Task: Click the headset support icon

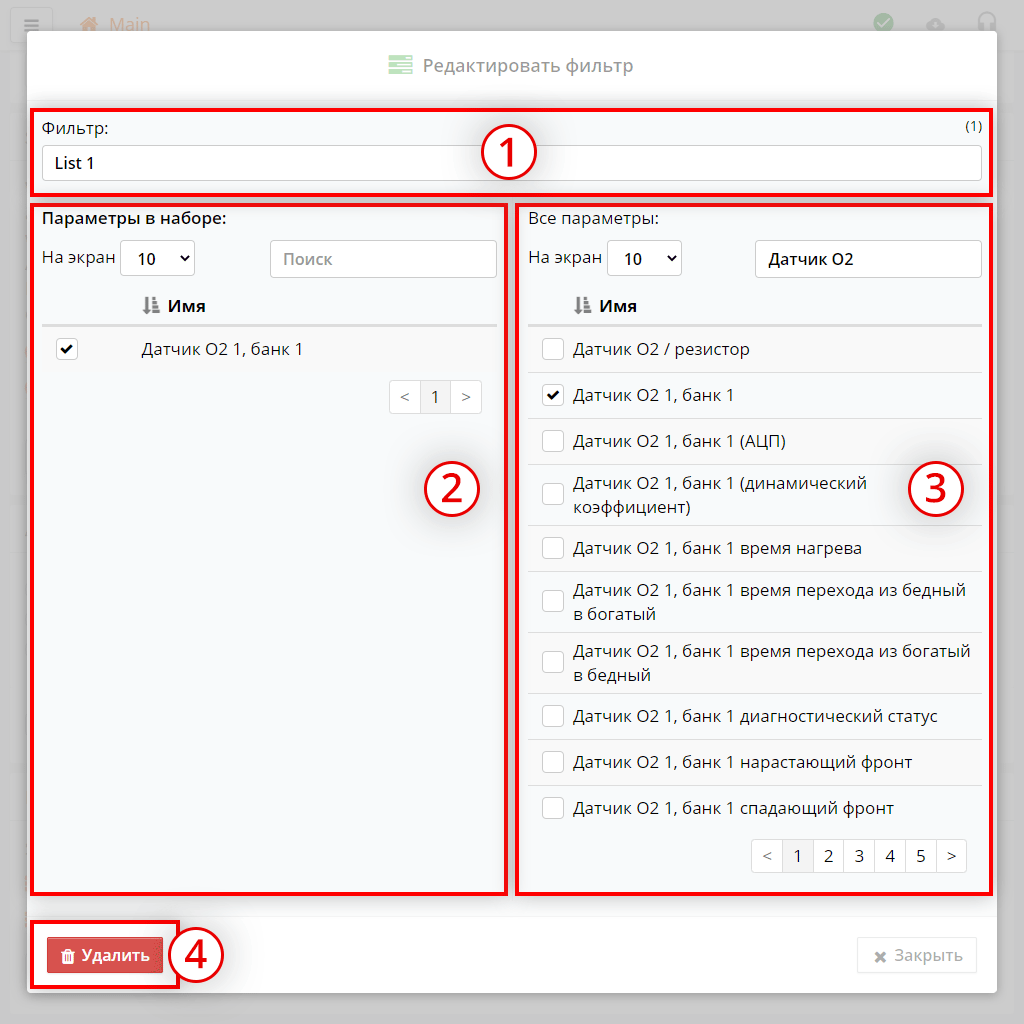Action: click(986, 23)
